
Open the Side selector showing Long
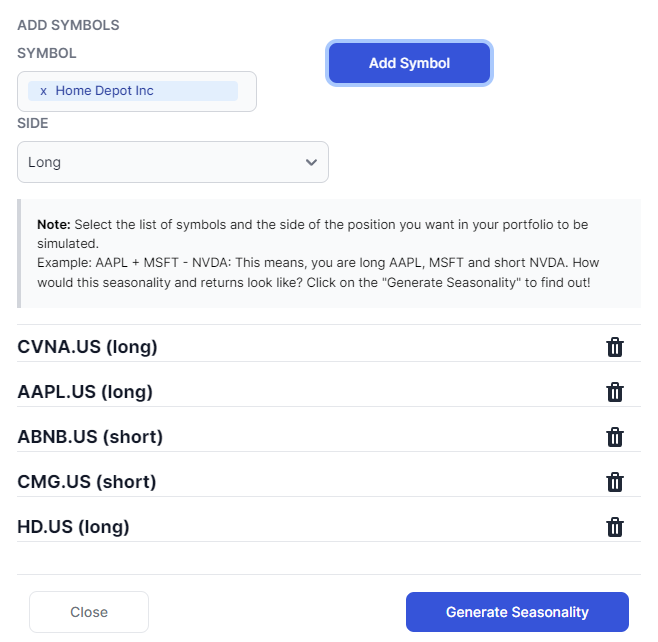(x=172, y=162)
